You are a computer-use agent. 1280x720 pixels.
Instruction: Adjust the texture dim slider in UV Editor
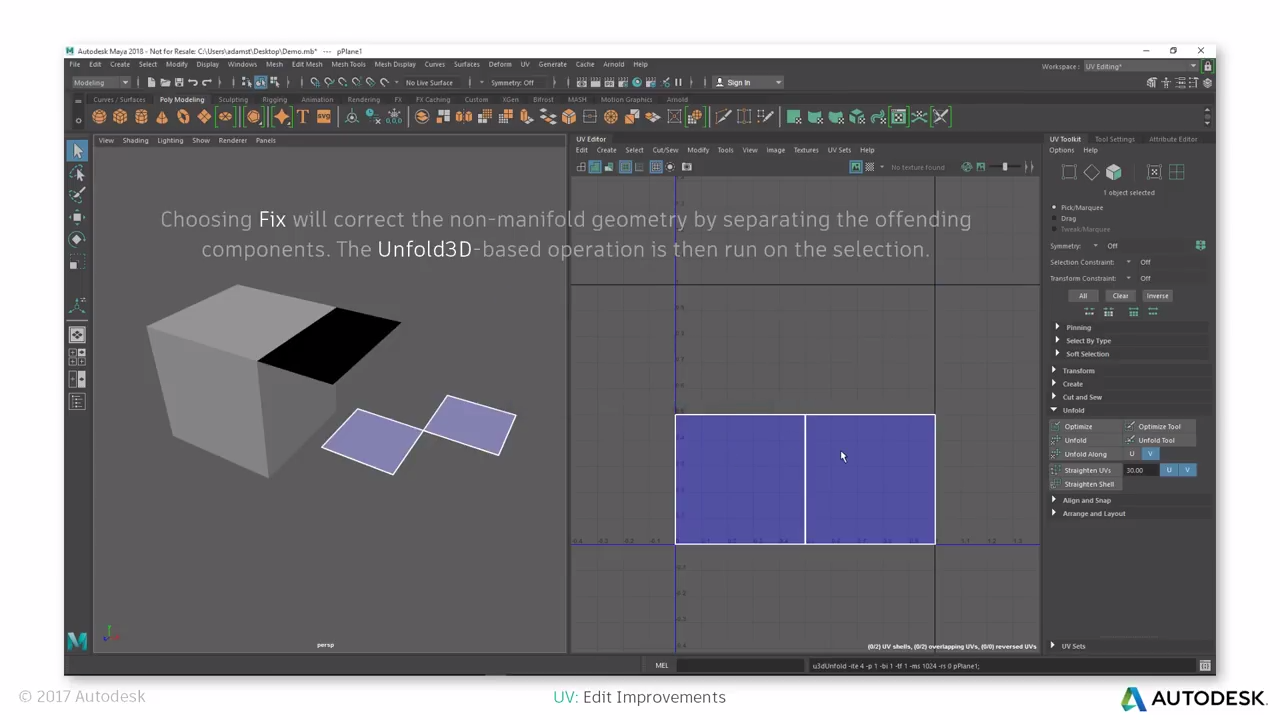1006,167
